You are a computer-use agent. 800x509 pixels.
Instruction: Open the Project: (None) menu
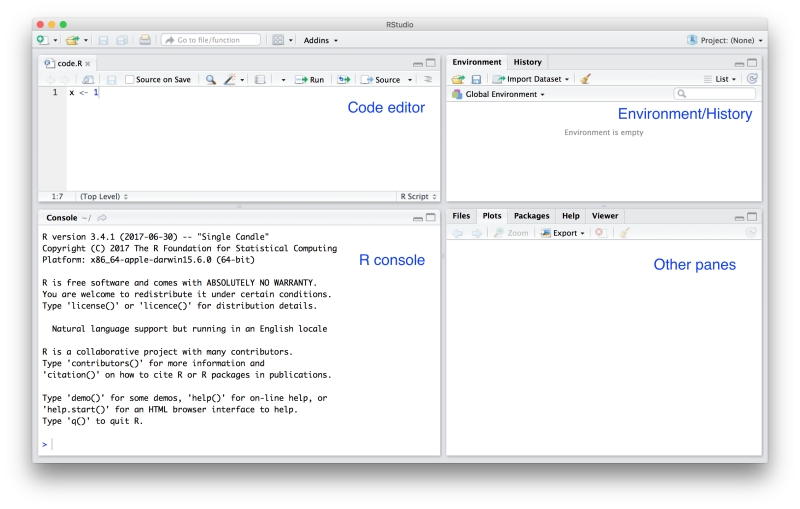[725, 40]
